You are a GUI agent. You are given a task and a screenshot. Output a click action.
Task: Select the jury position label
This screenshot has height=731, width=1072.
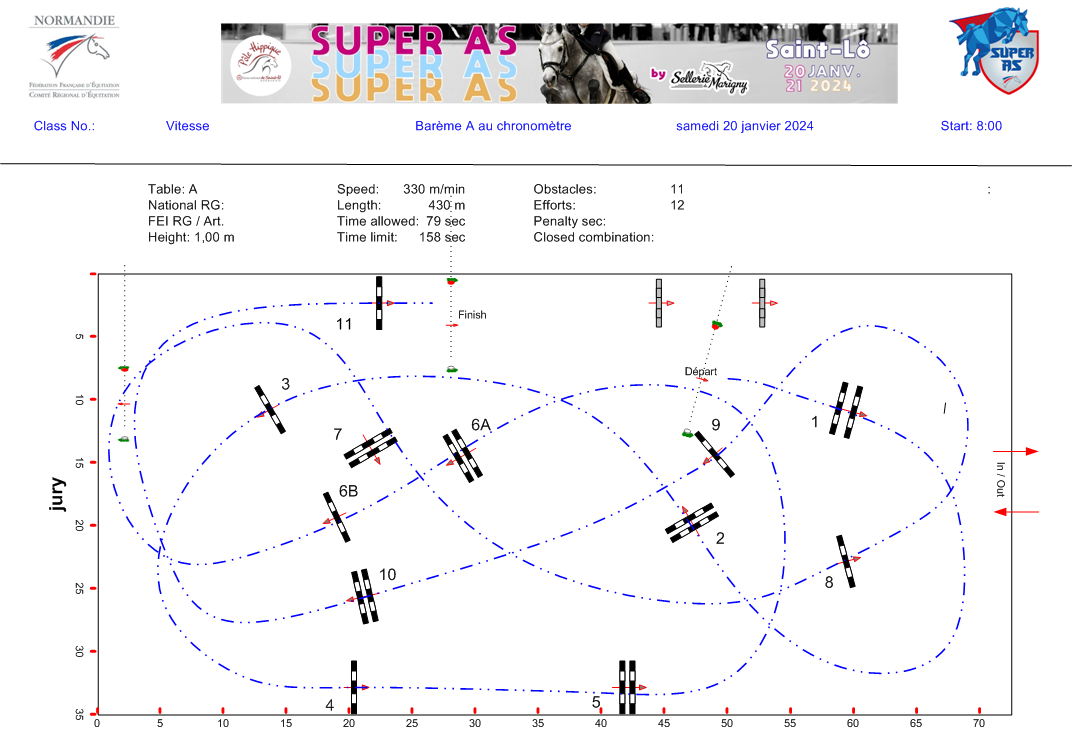click(57, 495)
